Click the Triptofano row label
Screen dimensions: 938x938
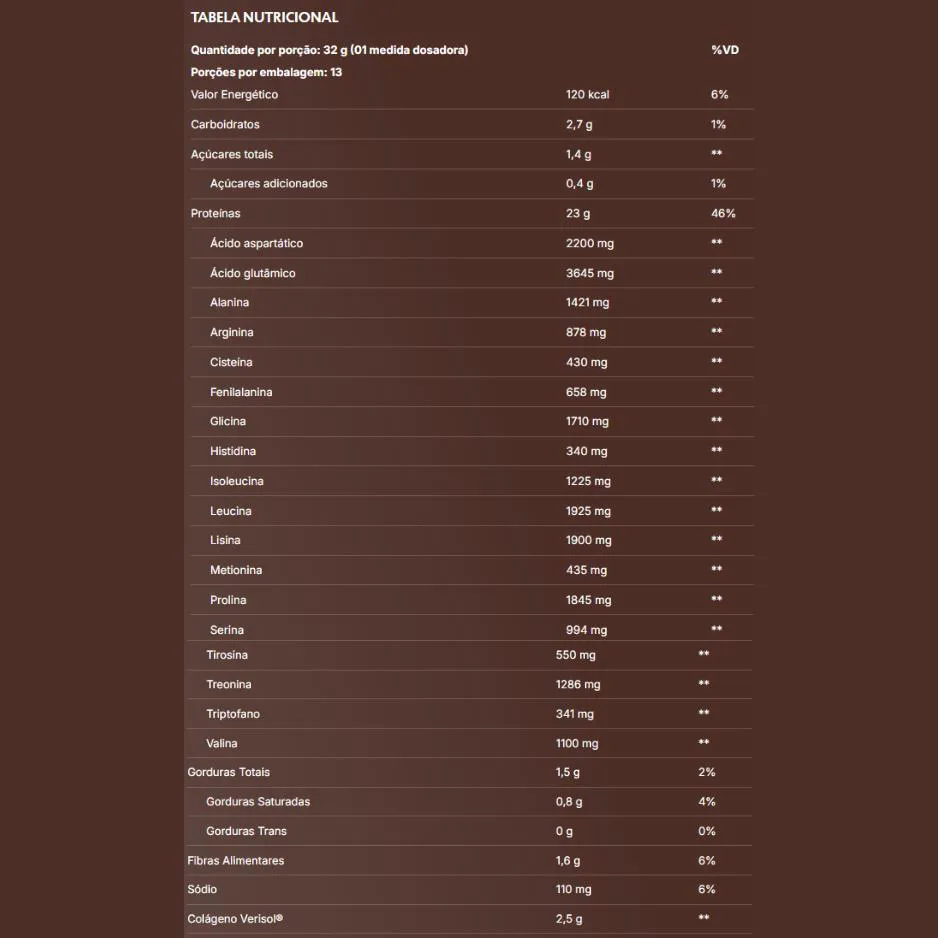(232, 714)
